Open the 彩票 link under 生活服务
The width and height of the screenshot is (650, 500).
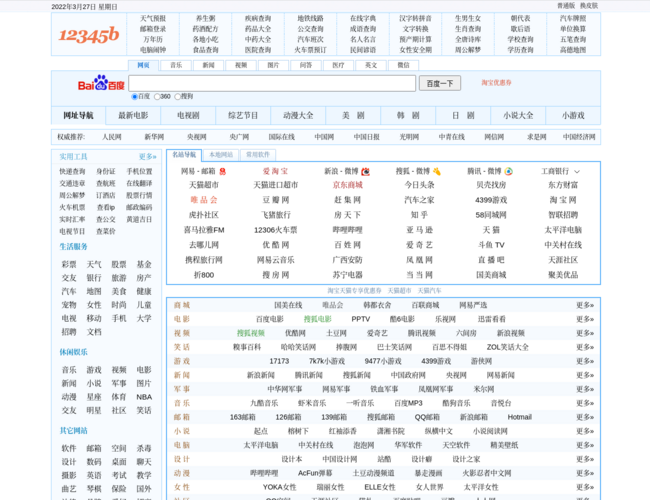click(x=69, y=265)
